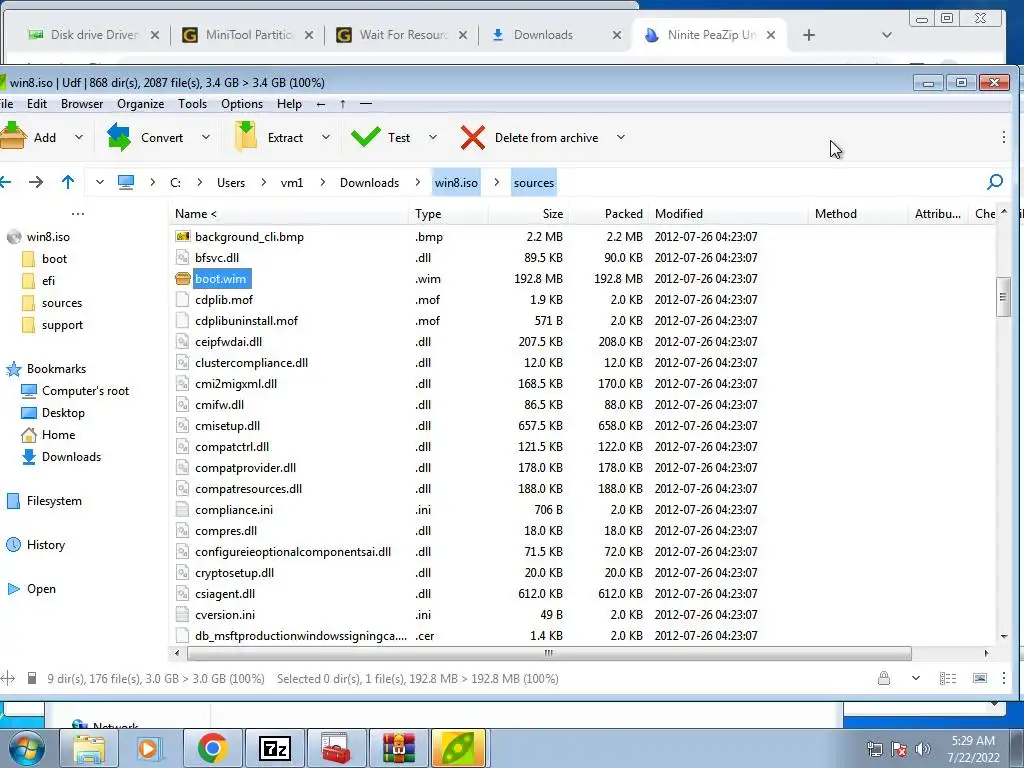Viewport: 1024px width, 768px height.
Task: Open the Browser menu
Action: [82, 104]
